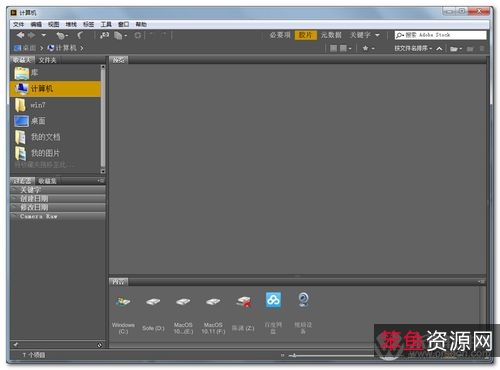Viewport: 500px width, 370px height.
Task: Select 桌面 in the favorites list
Action: click(55, 121)
